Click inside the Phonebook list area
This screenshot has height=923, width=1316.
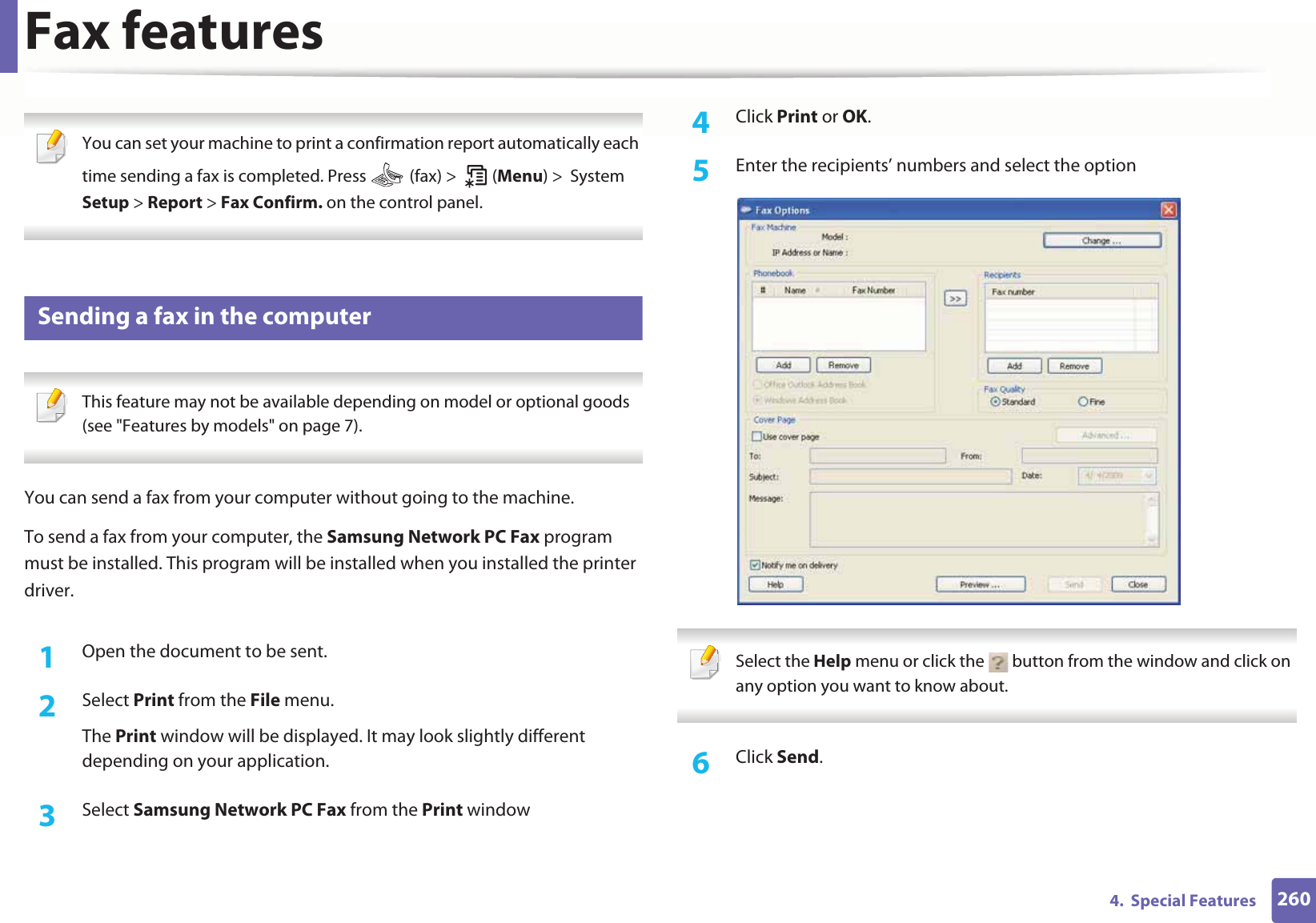[x=839, y=323]
